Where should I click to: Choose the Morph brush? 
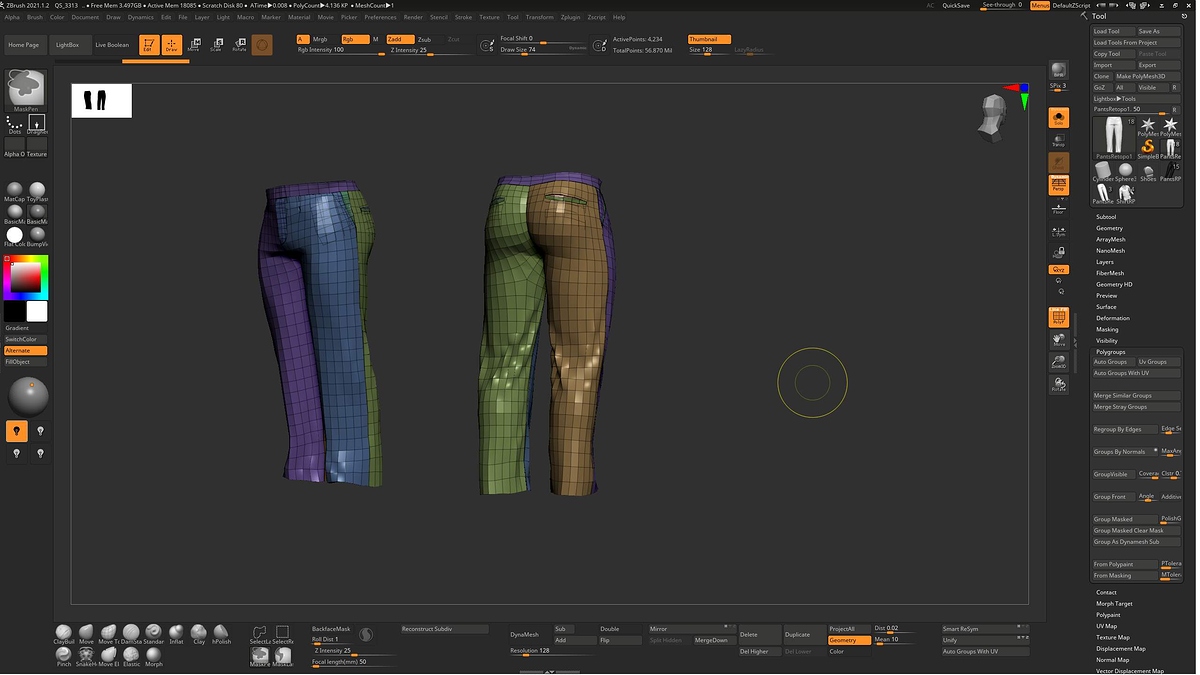[154, 657]
